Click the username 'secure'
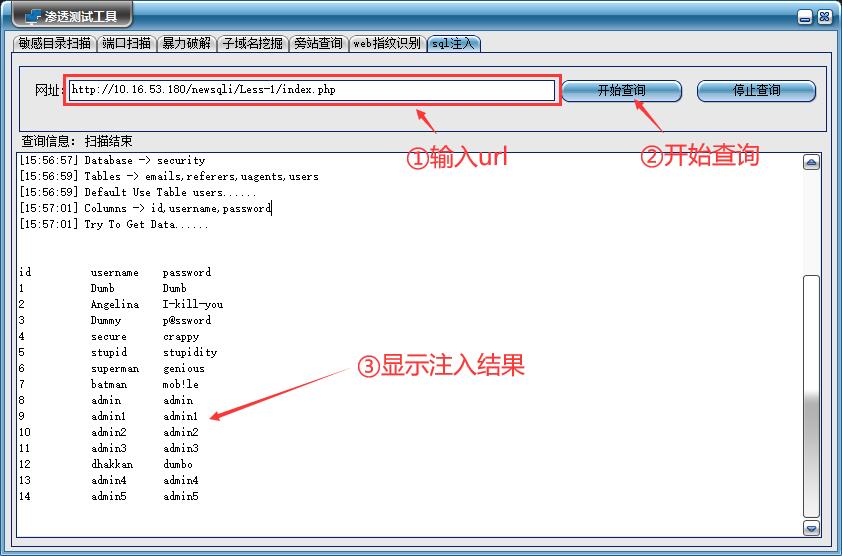 point(108,337)
